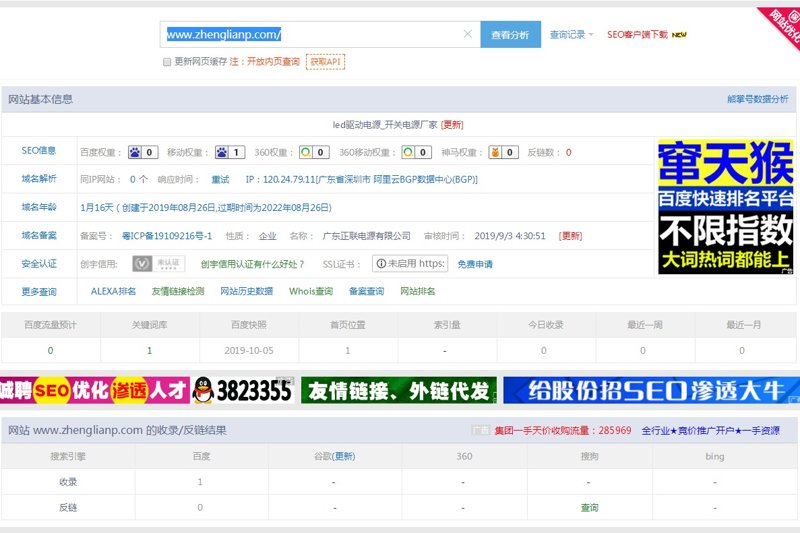Click the Baidu snapshot date 2019-10-05
This screenshot has width=800, height=533.
tap(249, 350)
